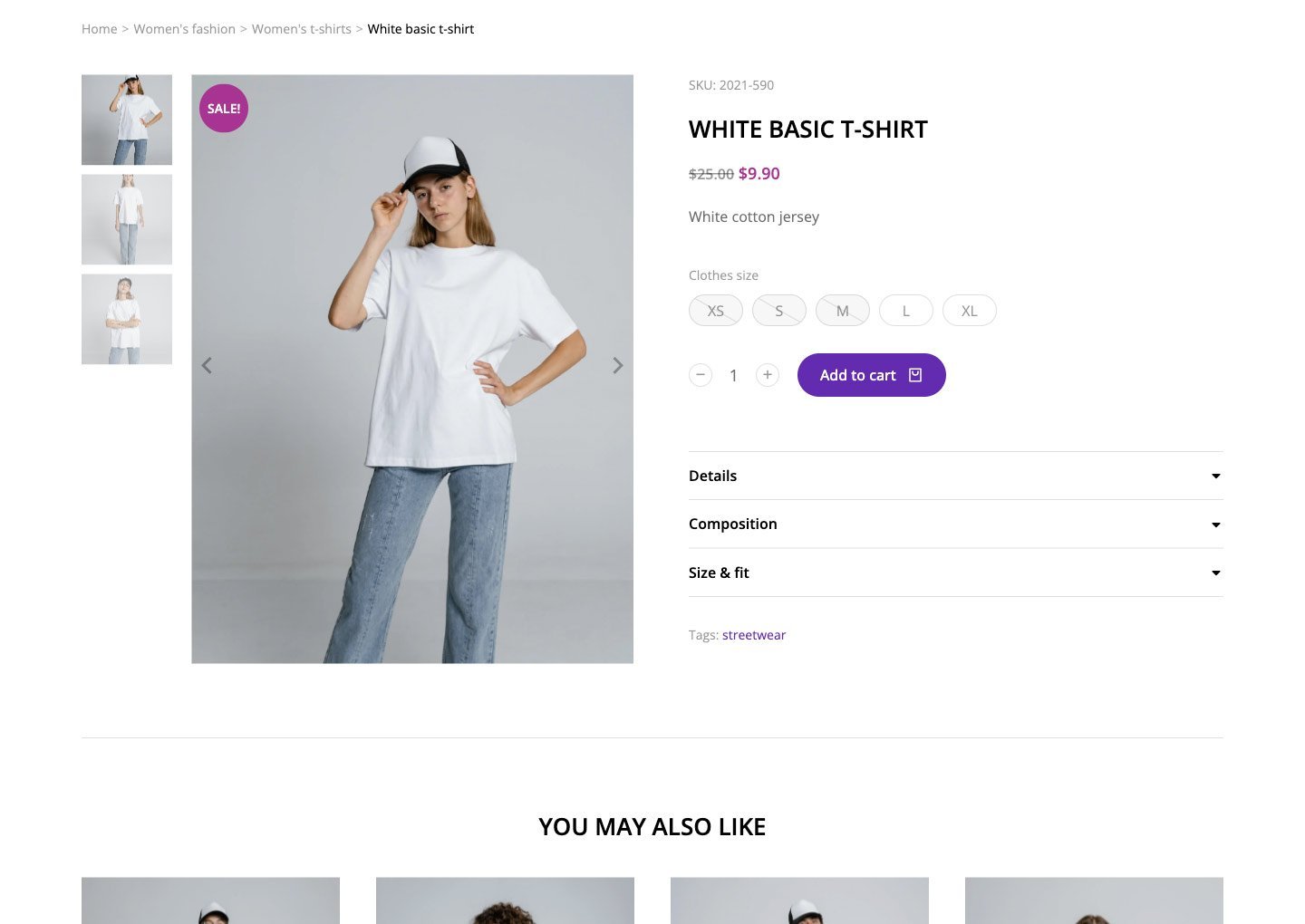Choose size M option
1305x924 pixels.
pos(843,311)
